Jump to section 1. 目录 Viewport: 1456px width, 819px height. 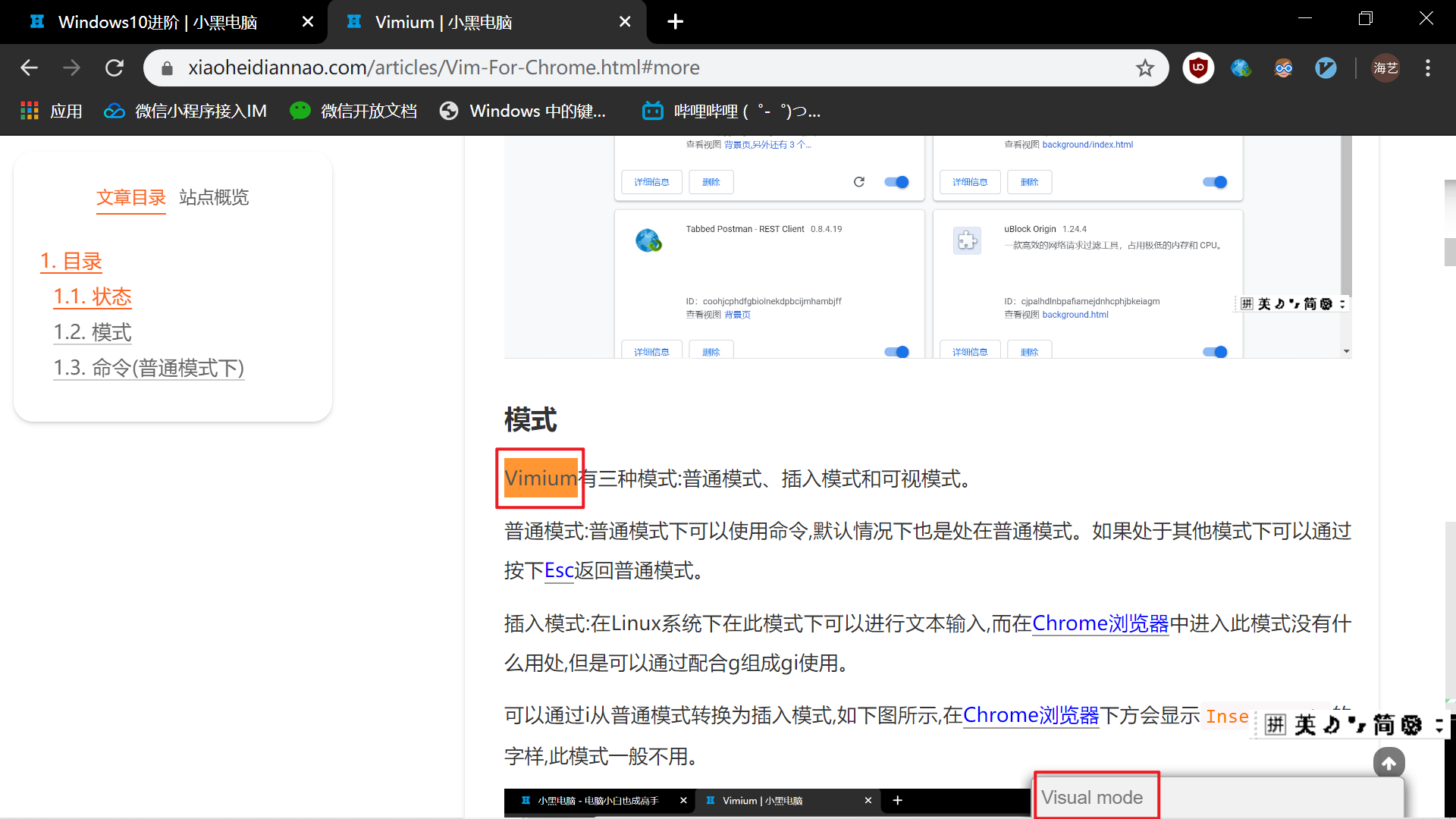click(x=71, y=262)
